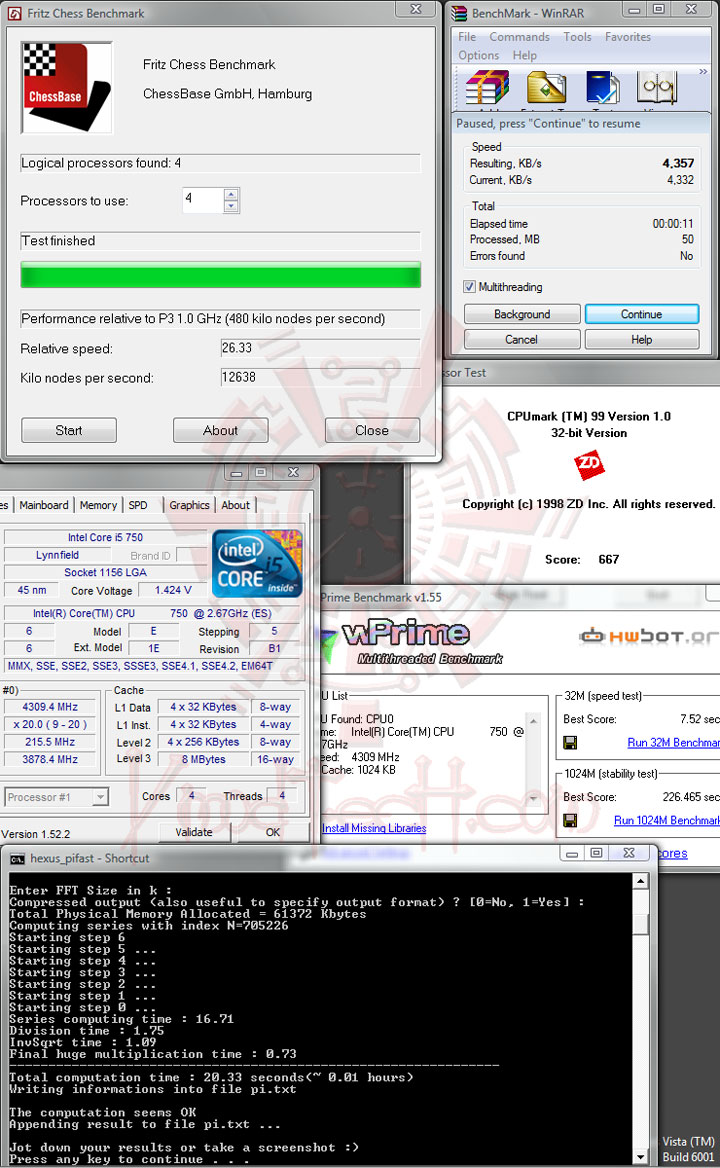The image size is (720, 1168).
Task: Click the hexus_pifast console title icon
Action: pyautogui.click(x=17, y=859)
